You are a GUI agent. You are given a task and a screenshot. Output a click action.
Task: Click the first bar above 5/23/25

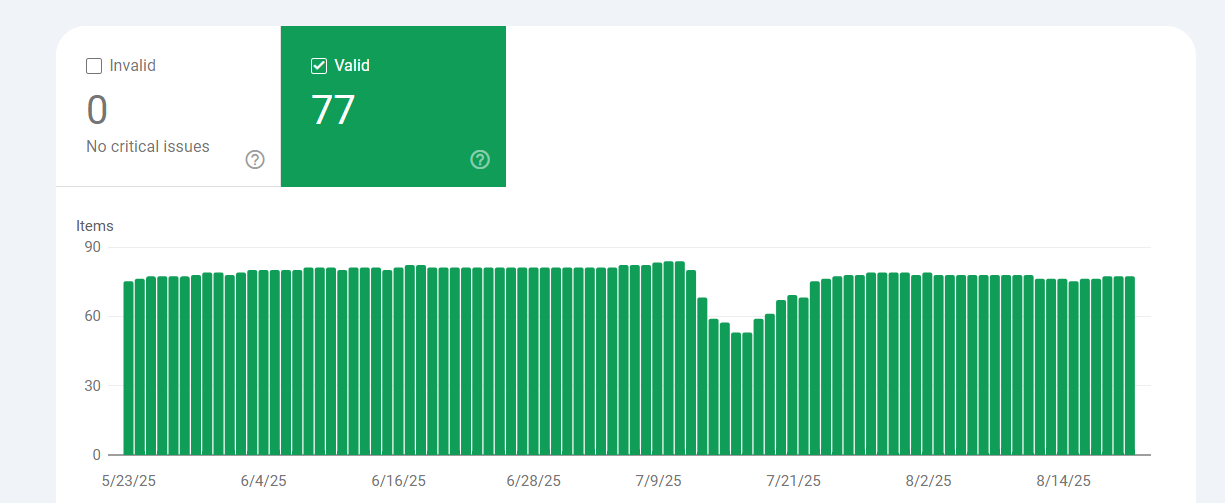click(x=129, y=368)
